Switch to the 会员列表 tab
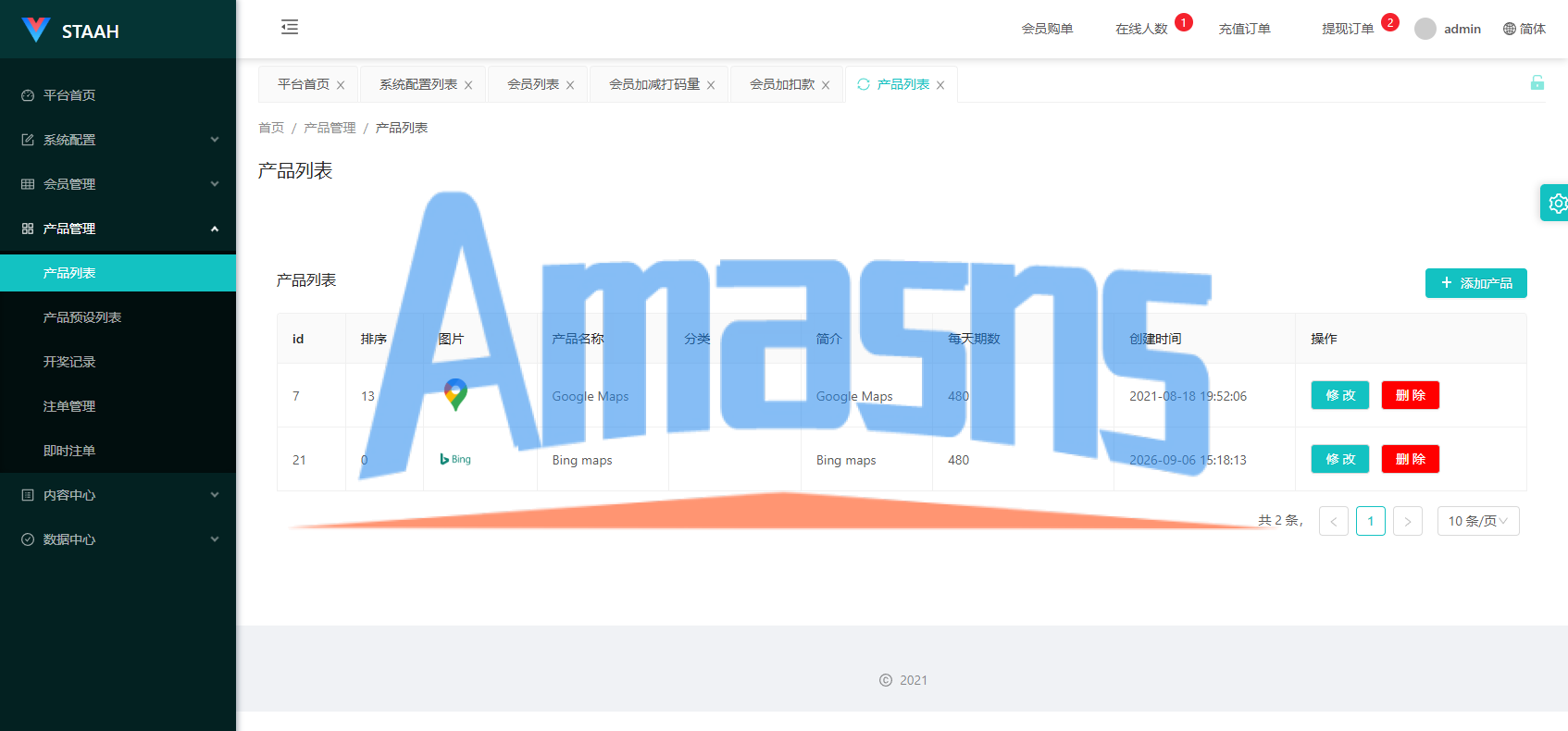Screen dimensions: 1568x731 [533, 84]
